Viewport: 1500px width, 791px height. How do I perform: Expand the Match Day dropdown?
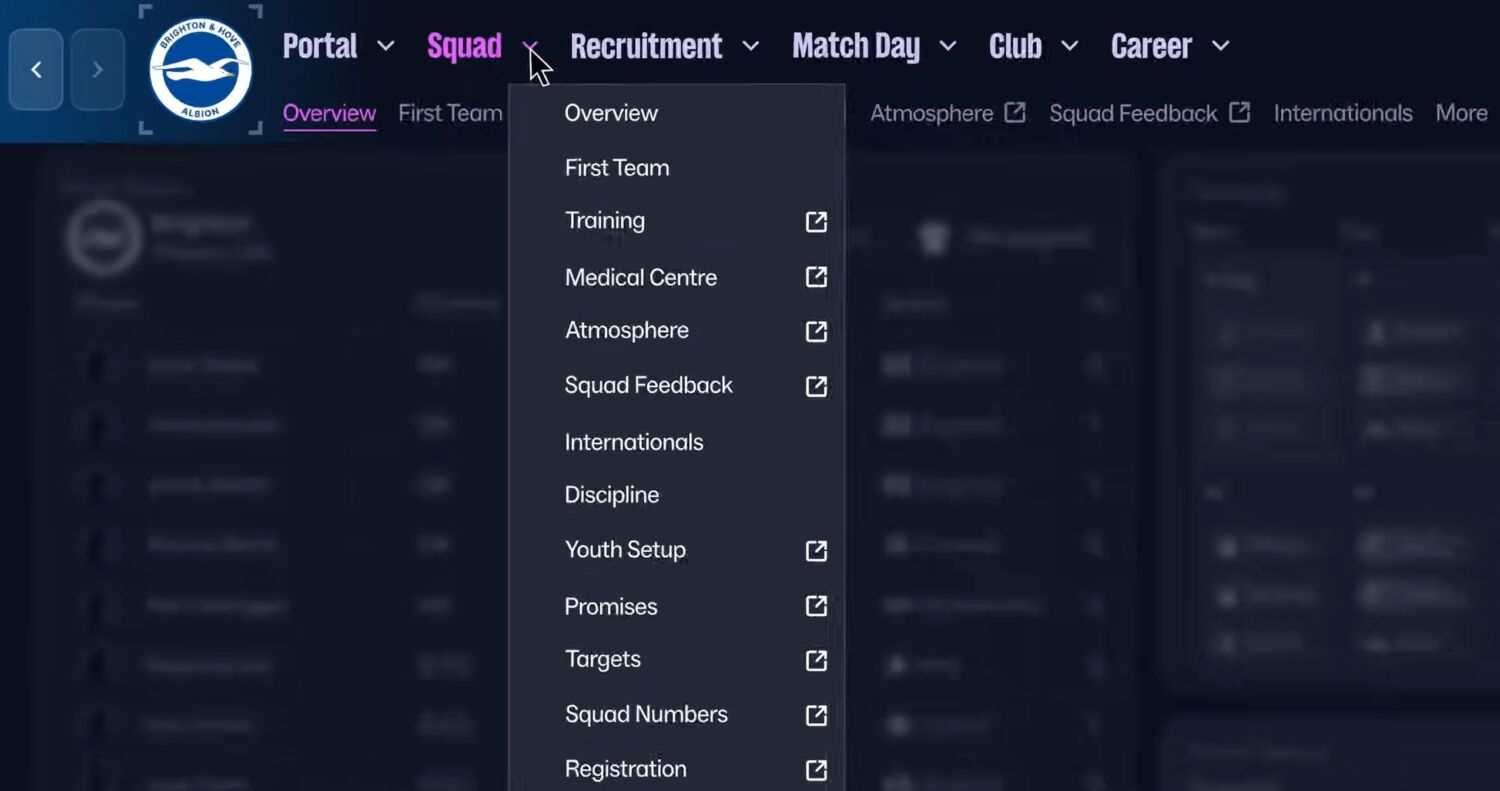(x=947, y=46)
